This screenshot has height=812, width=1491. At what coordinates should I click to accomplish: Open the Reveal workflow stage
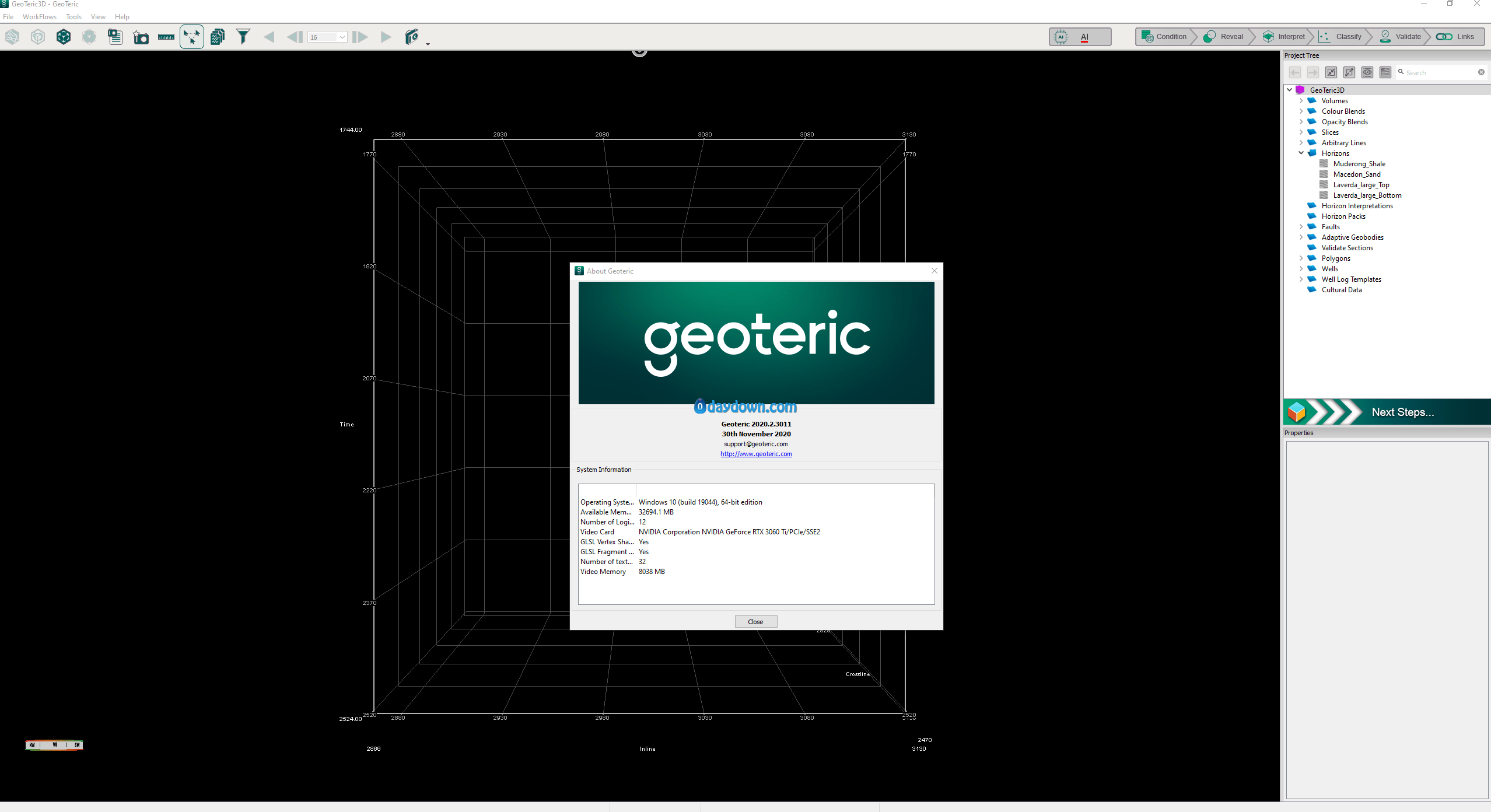point(1224,37)
